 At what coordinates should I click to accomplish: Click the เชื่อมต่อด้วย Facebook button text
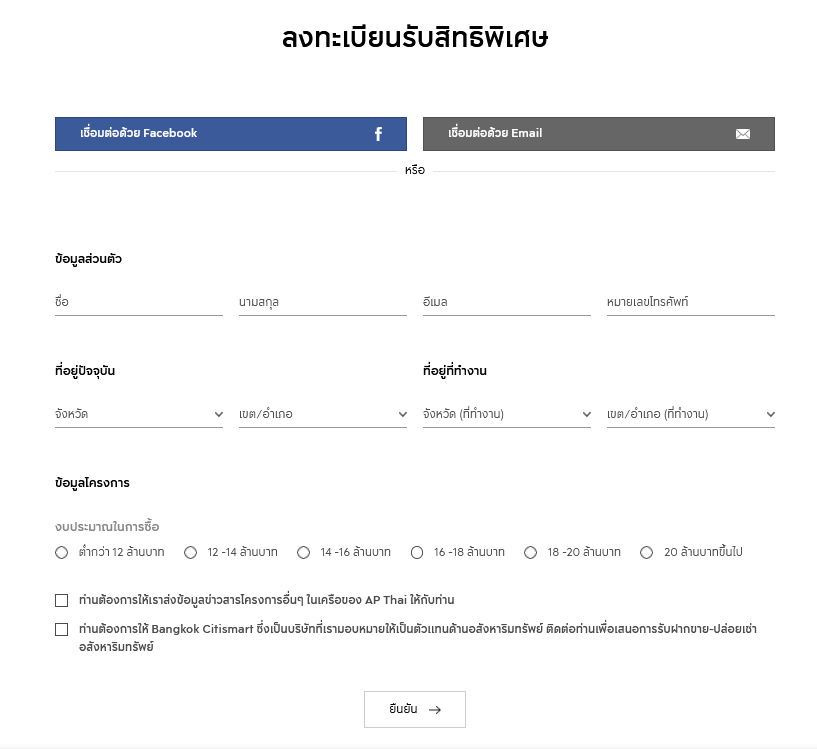[x=139, y=133]
